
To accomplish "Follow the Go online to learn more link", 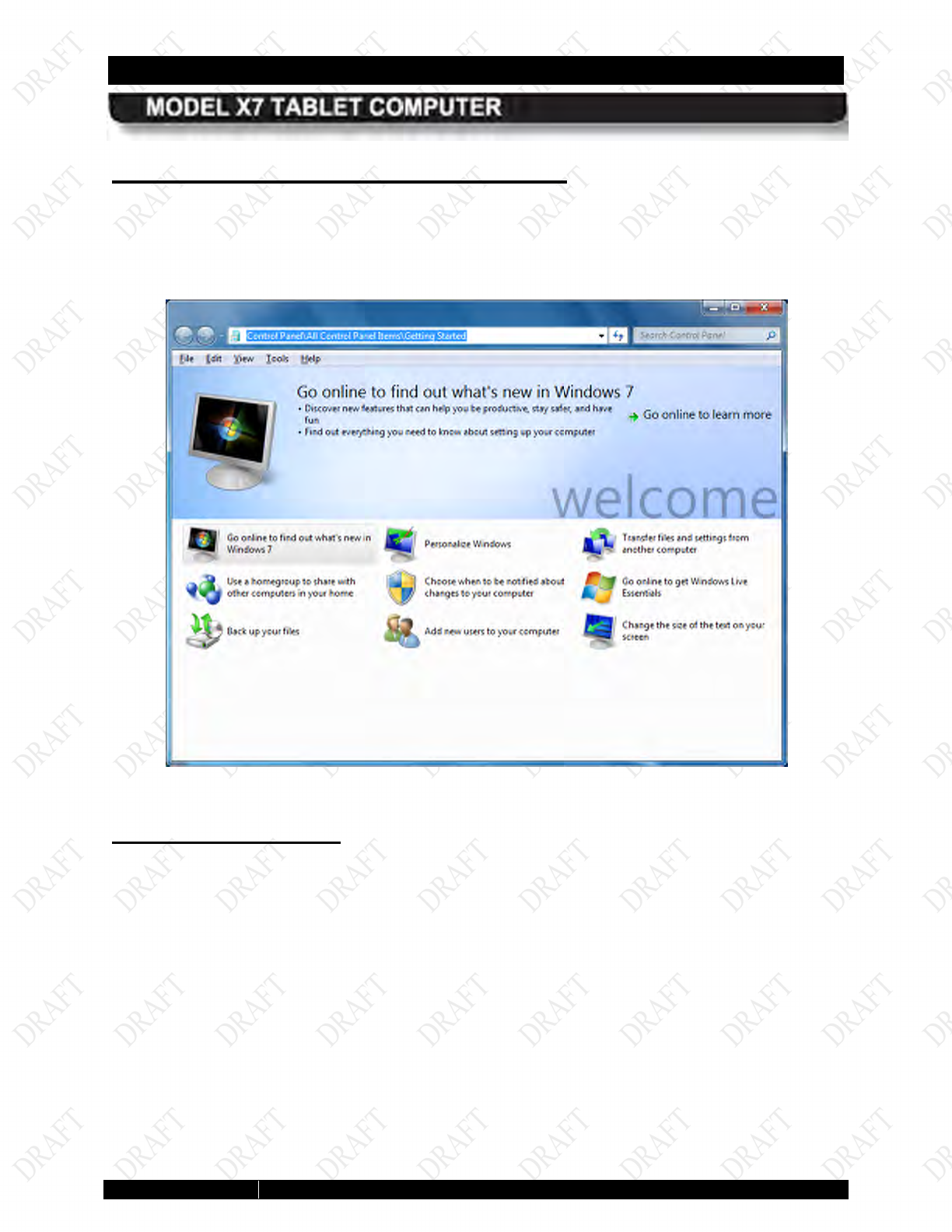I will tap(707, 415).
